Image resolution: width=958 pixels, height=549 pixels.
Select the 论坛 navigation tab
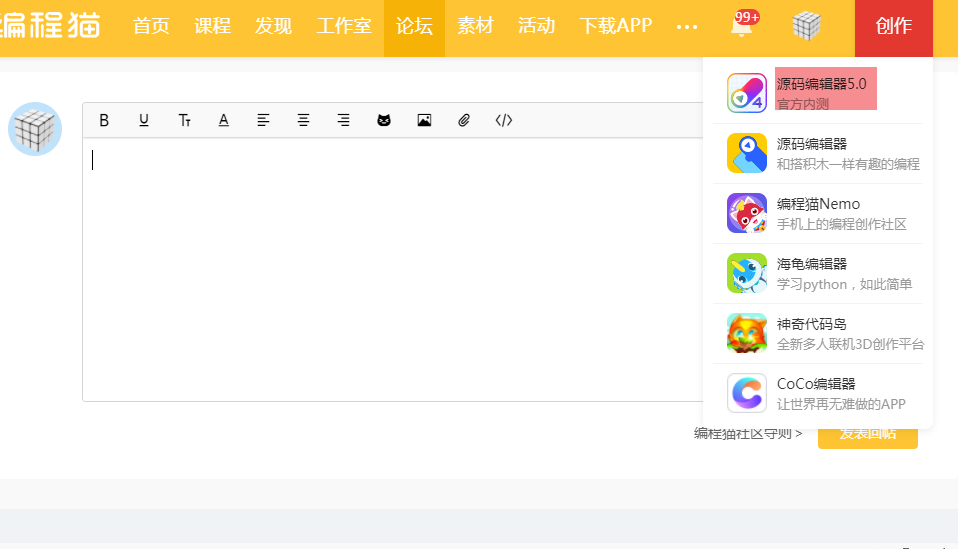point(414,27)
